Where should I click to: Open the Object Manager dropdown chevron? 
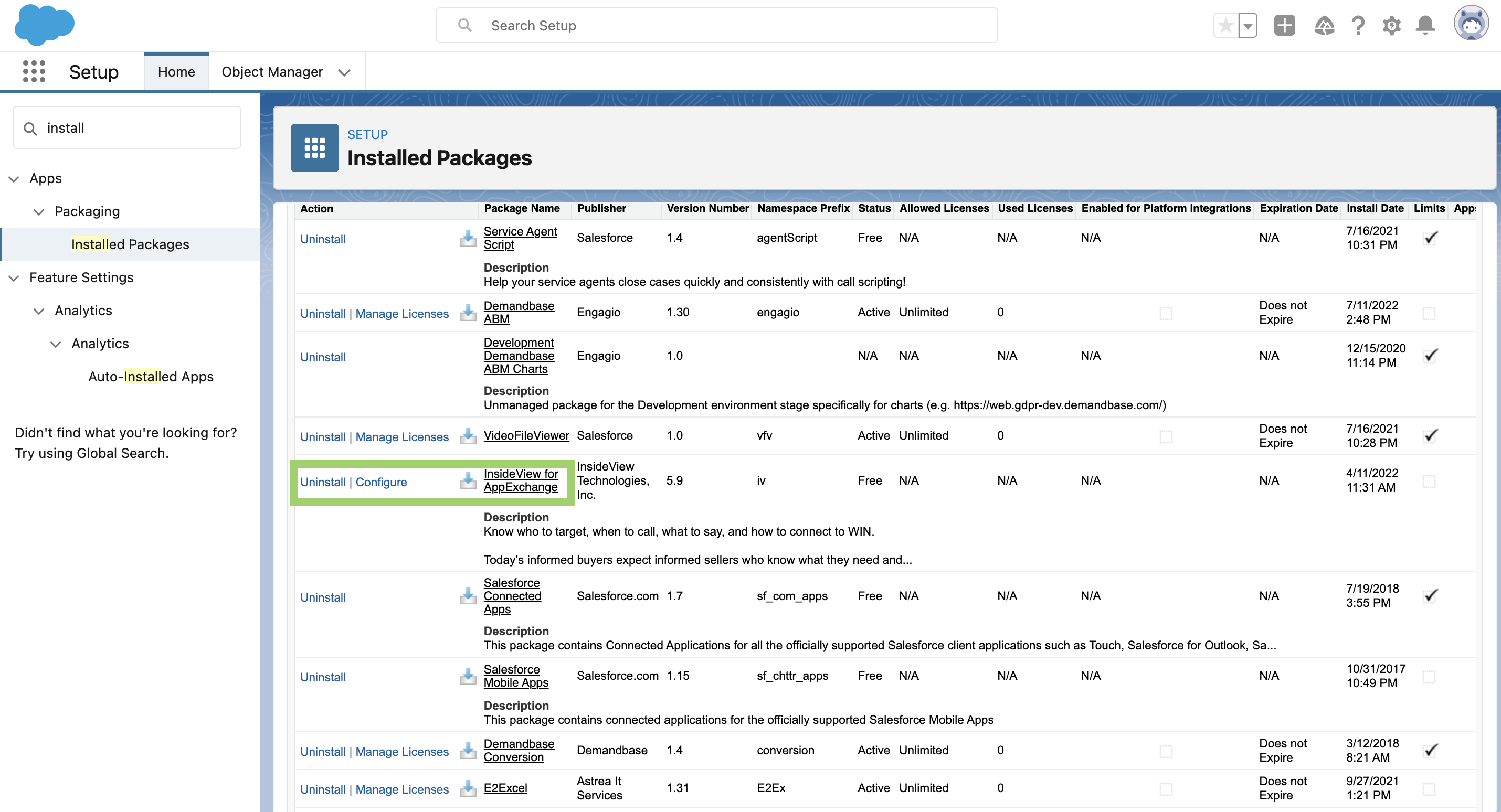tap(344, 72)
